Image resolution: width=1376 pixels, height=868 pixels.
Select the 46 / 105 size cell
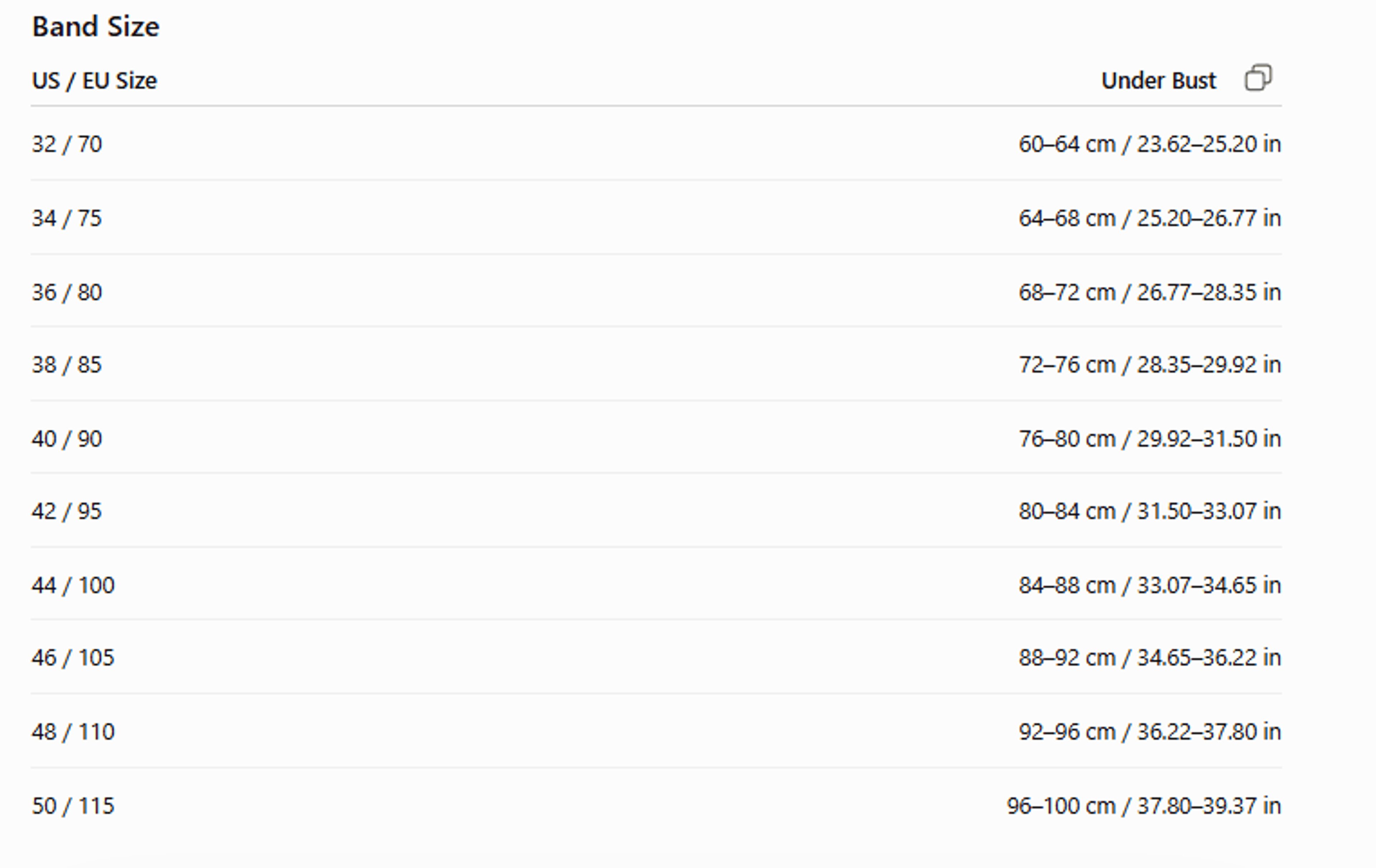73,658
